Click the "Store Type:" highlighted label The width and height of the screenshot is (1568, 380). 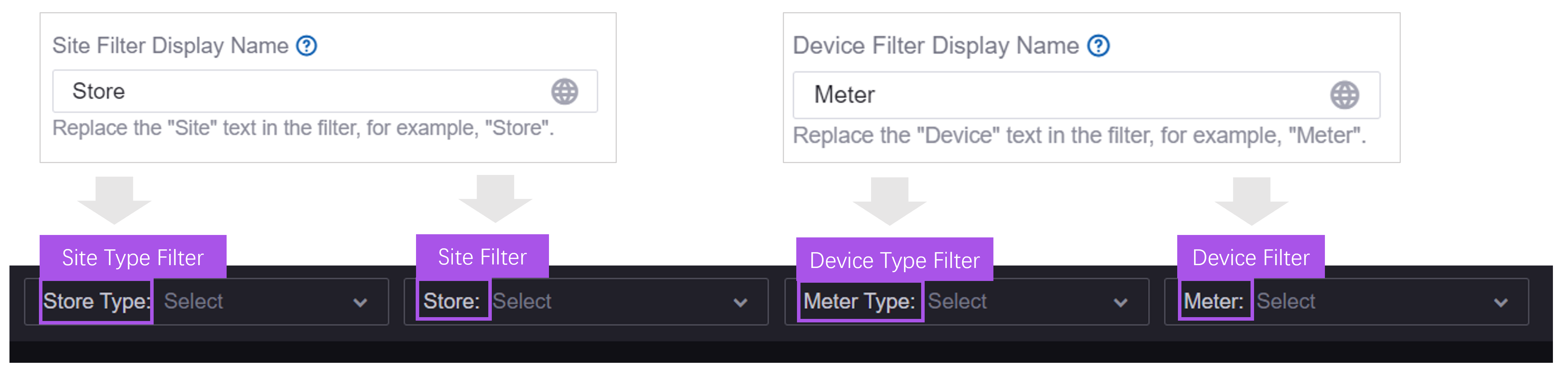point(96,301)
